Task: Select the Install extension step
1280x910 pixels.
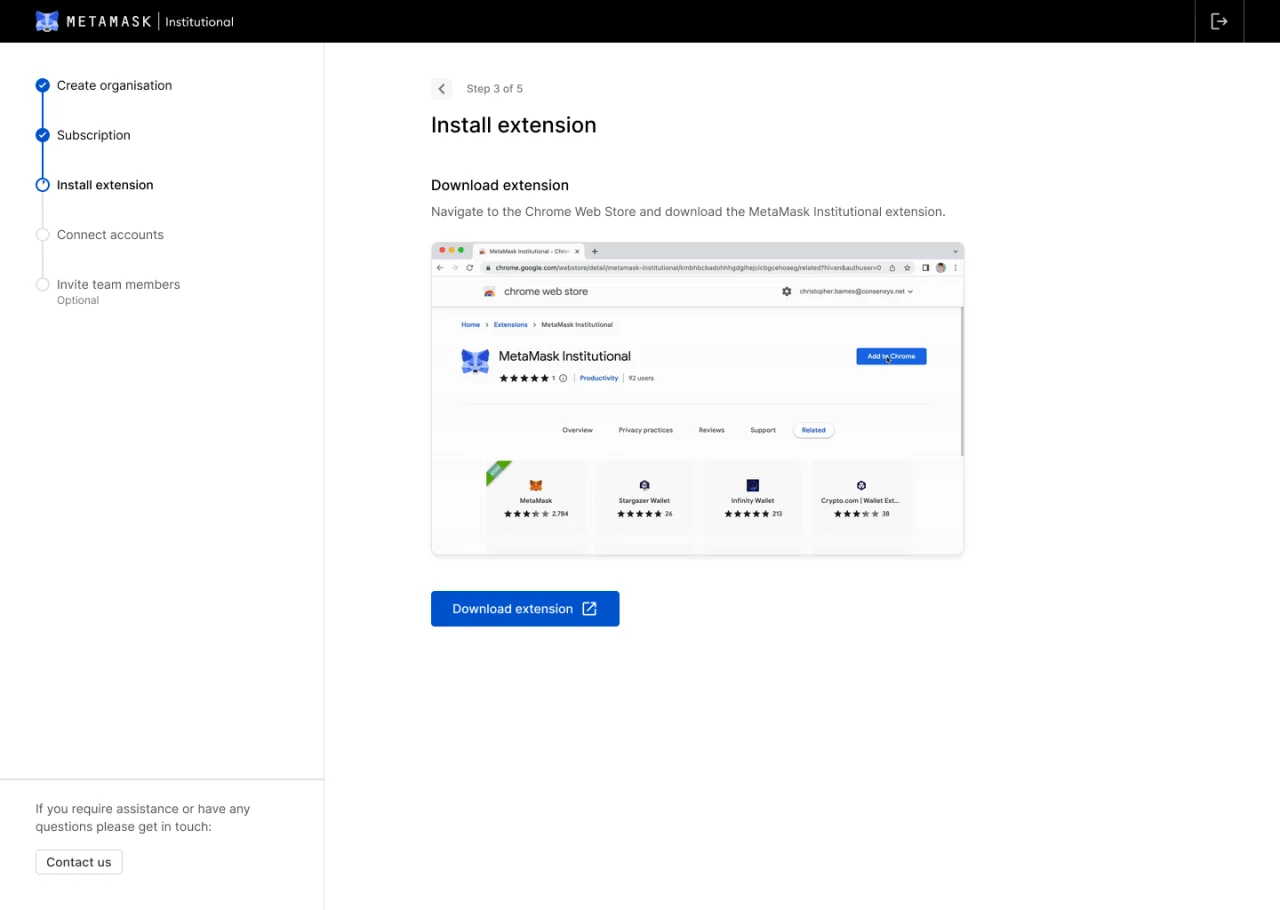Action: pos(105,185)
